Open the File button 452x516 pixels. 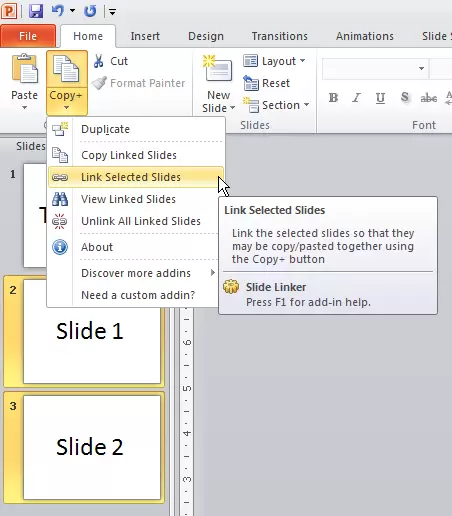point(28,36)
